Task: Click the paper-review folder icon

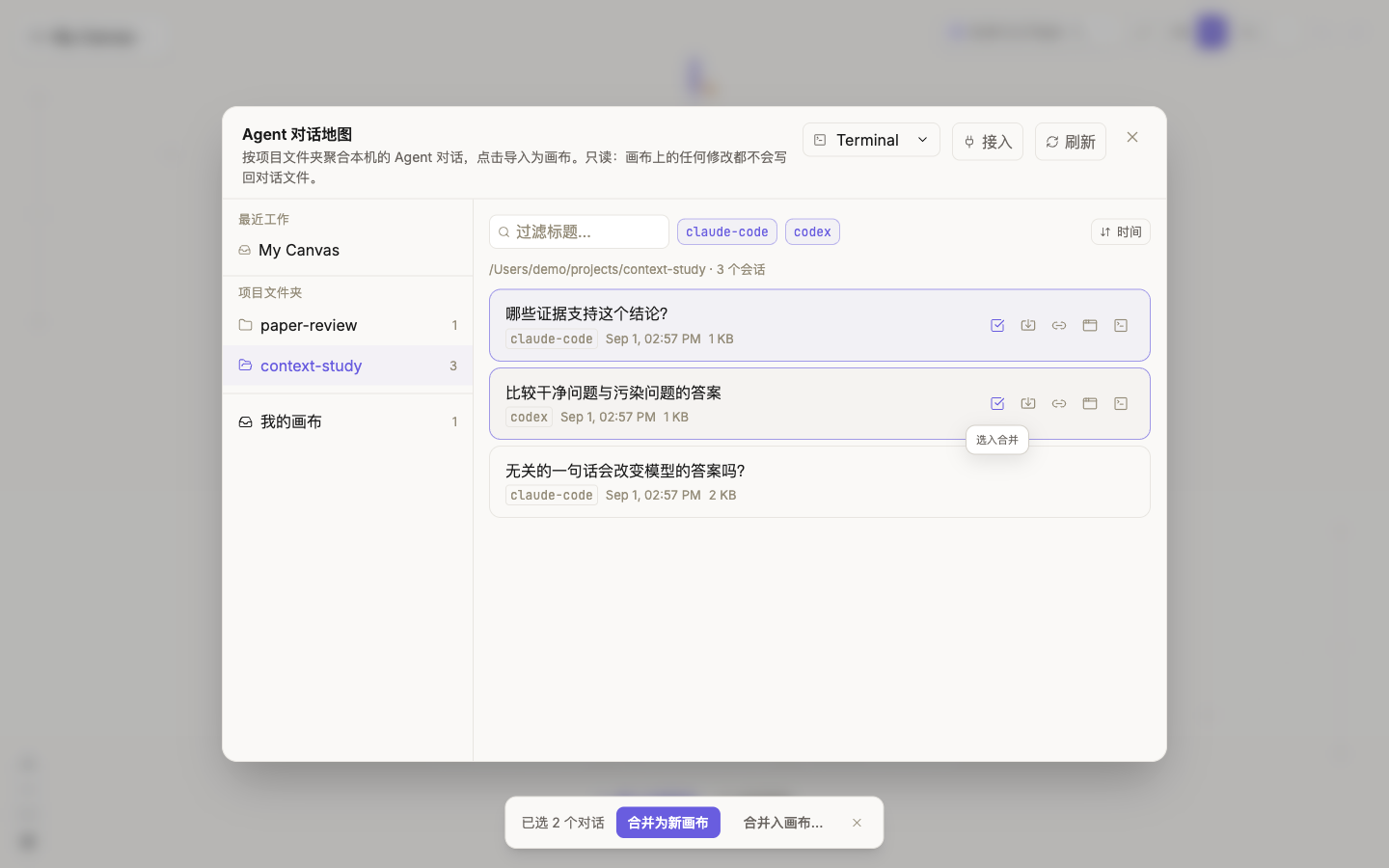Action: pyautogui.click(x=245, y=325)
